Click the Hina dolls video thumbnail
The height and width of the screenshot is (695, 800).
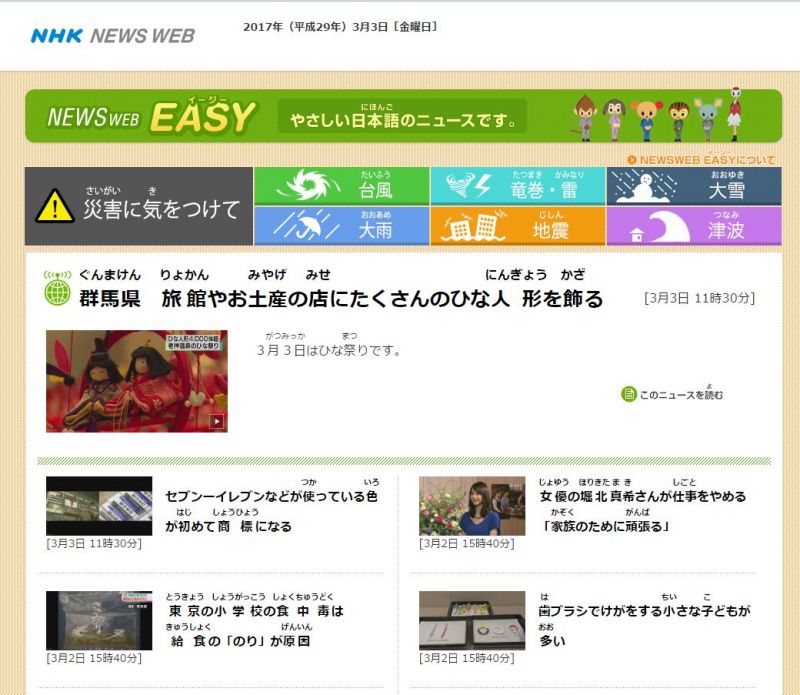click(x=136, y=381)
